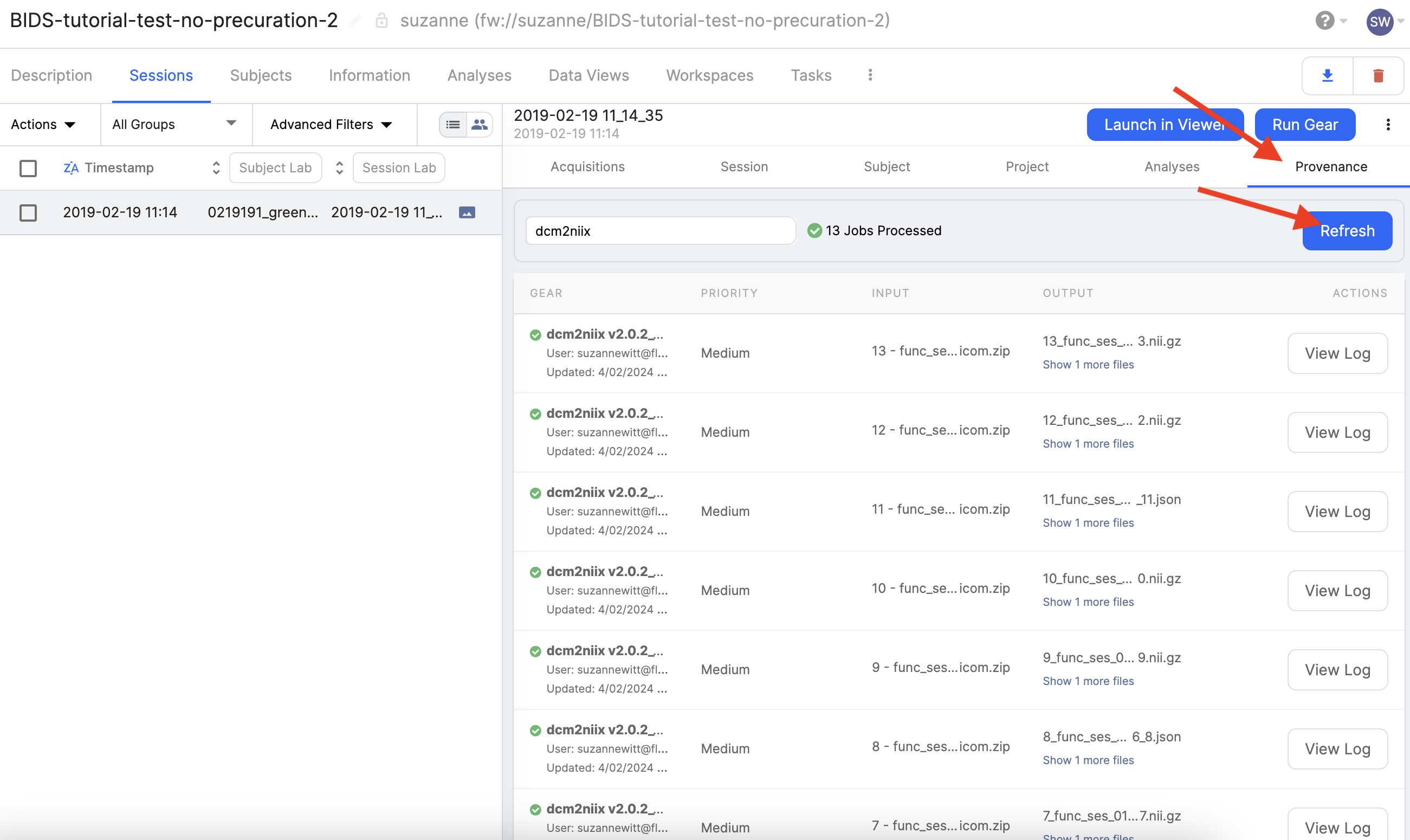Image resolution: width=1410 pixels, height=840 pixels.
Task: Toggle the select-all sessions checkbox
Action: (28, 168)
